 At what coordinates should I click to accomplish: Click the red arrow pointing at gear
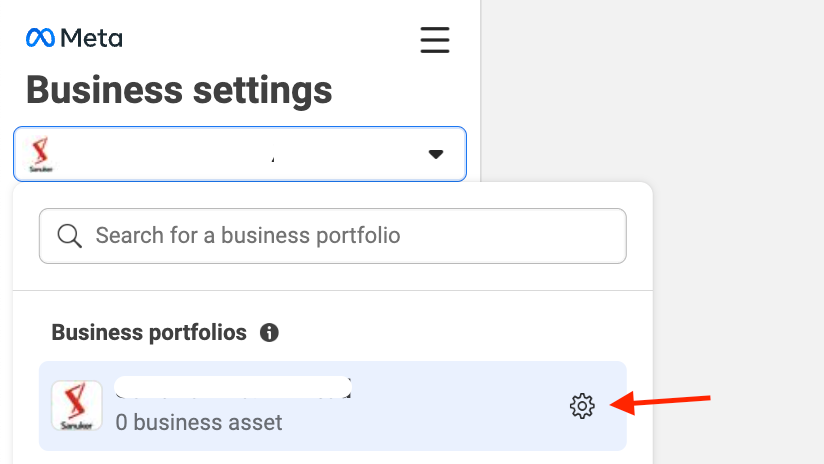pyautogui.click(x=660, y=403)
